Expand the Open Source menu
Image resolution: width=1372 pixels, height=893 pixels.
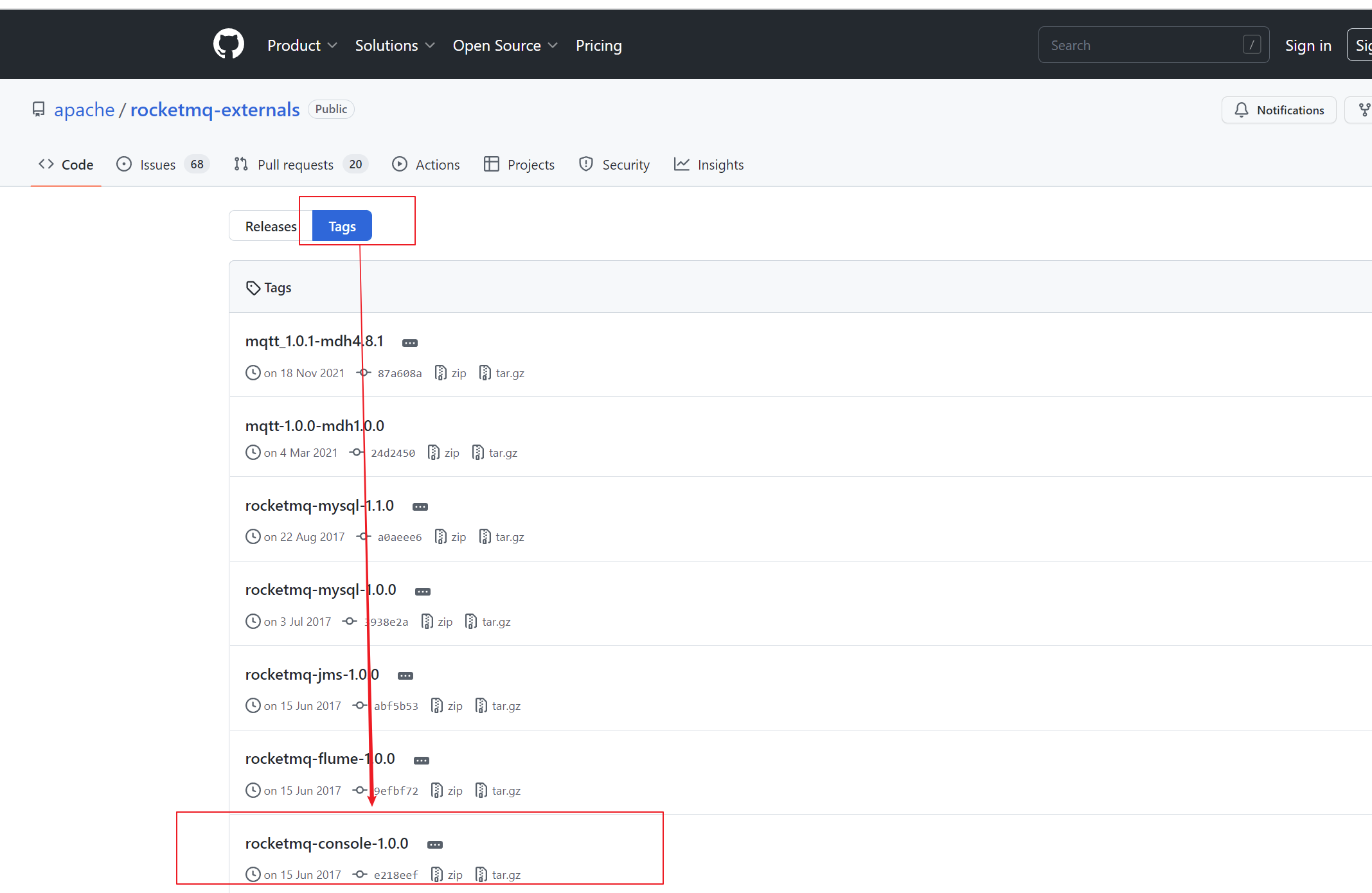[505, 46]
